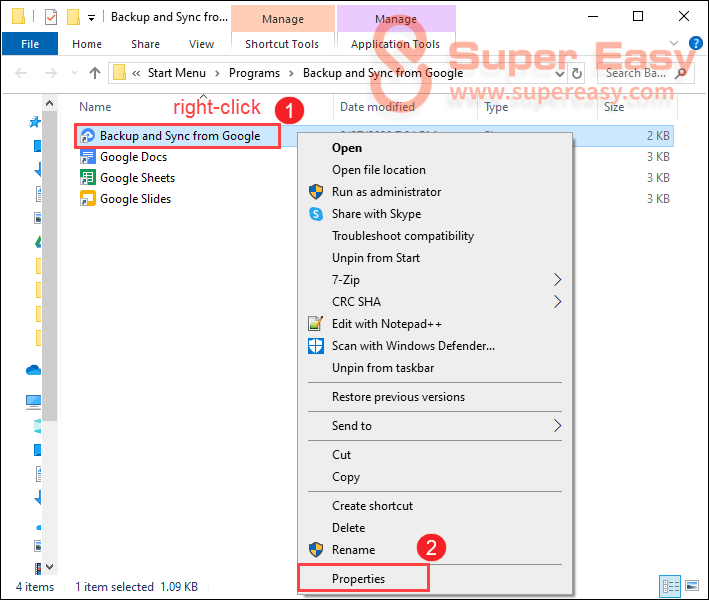Switch to the details view layout icon
Screen dimensions: 709x600
coord(670,586)
